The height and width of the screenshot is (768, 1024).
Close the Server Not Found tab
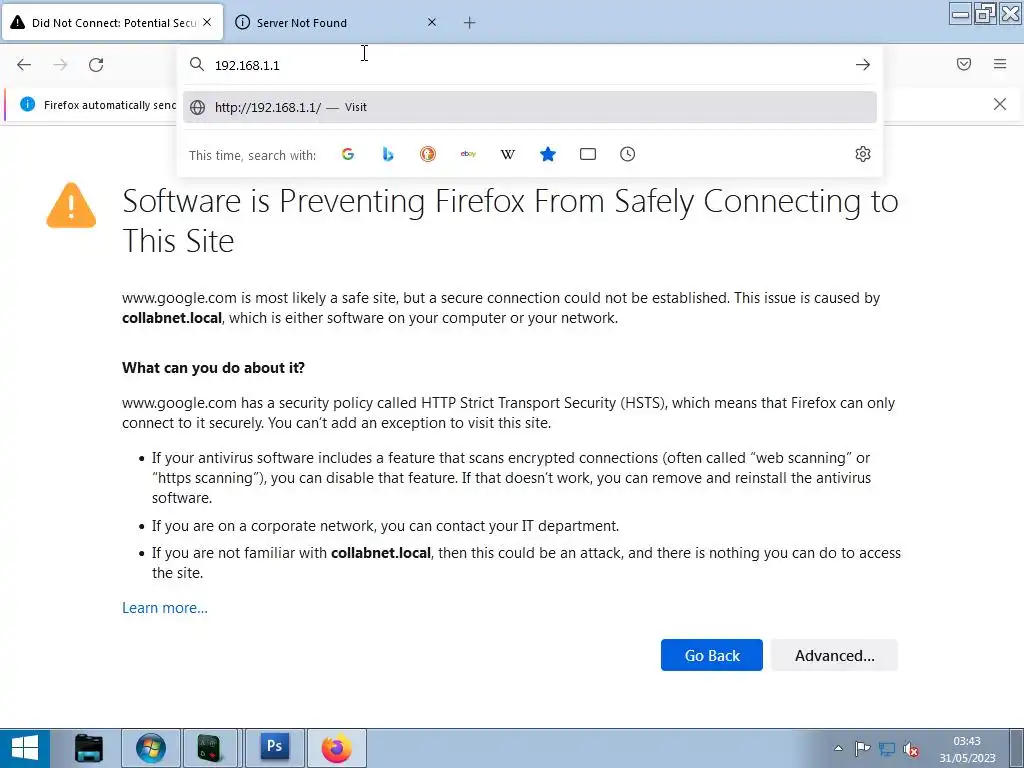click(432, 22)
